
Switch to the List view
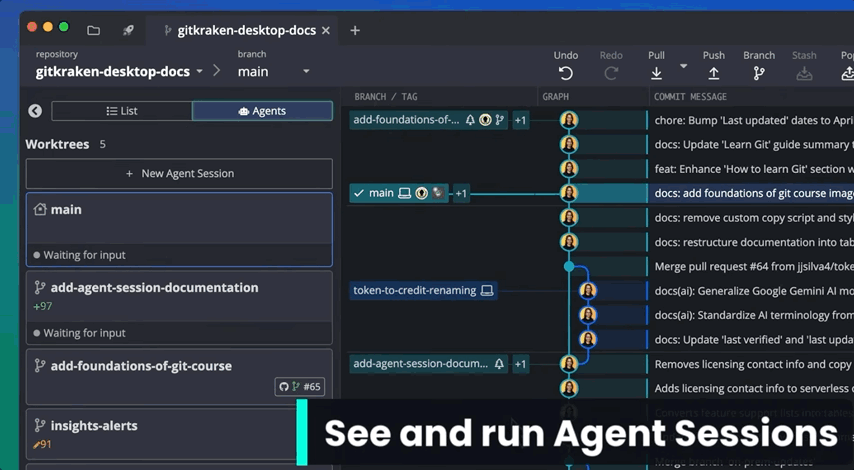point(121,111)
